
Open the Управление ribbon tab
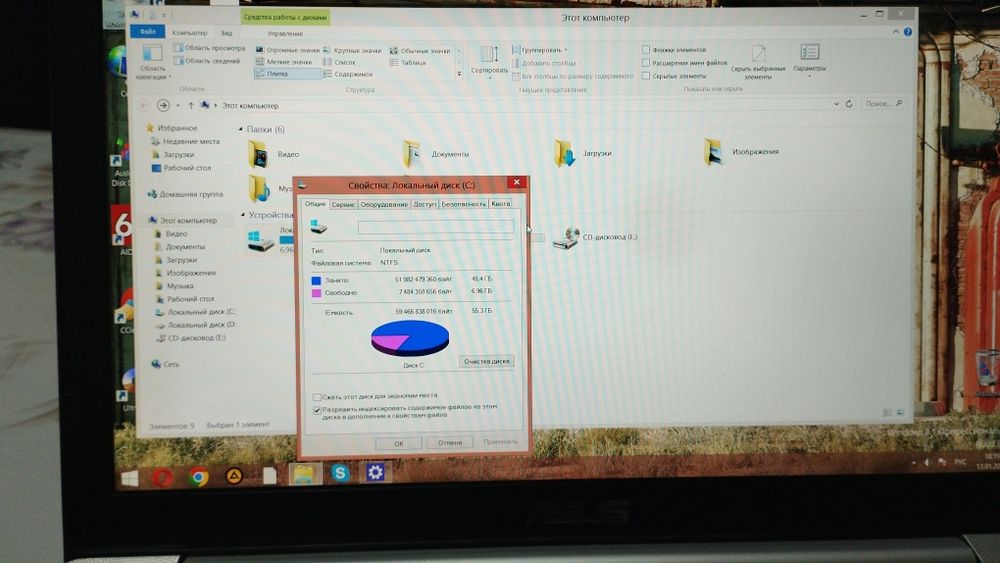[x=285, y=34]
